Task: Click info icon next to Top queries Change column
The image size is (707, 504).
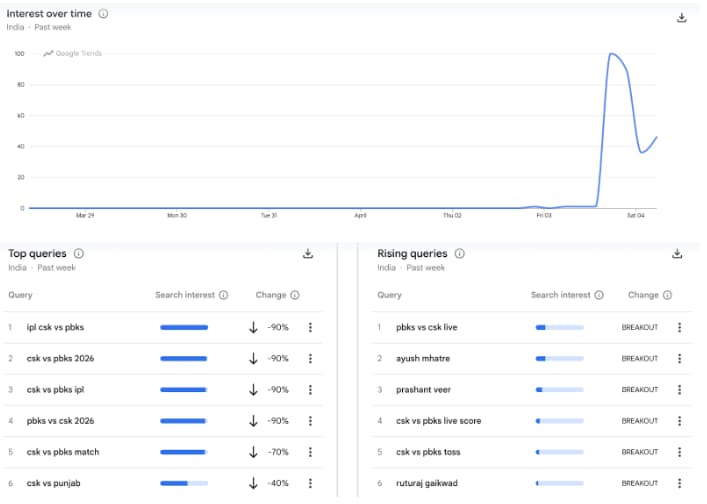Action: click(x=295, y=295)
